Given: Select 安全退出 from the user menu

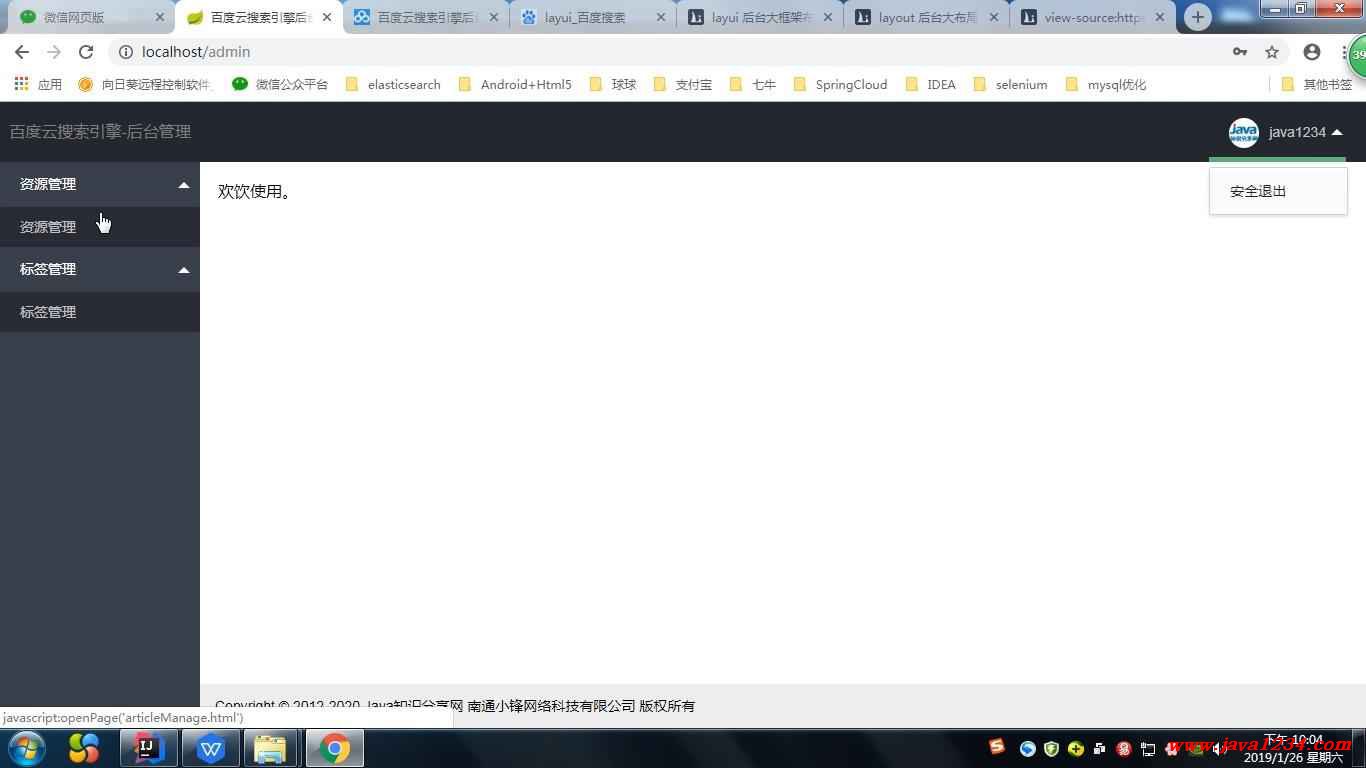Looking at the screenshot, I should [x=1278, y=191].
